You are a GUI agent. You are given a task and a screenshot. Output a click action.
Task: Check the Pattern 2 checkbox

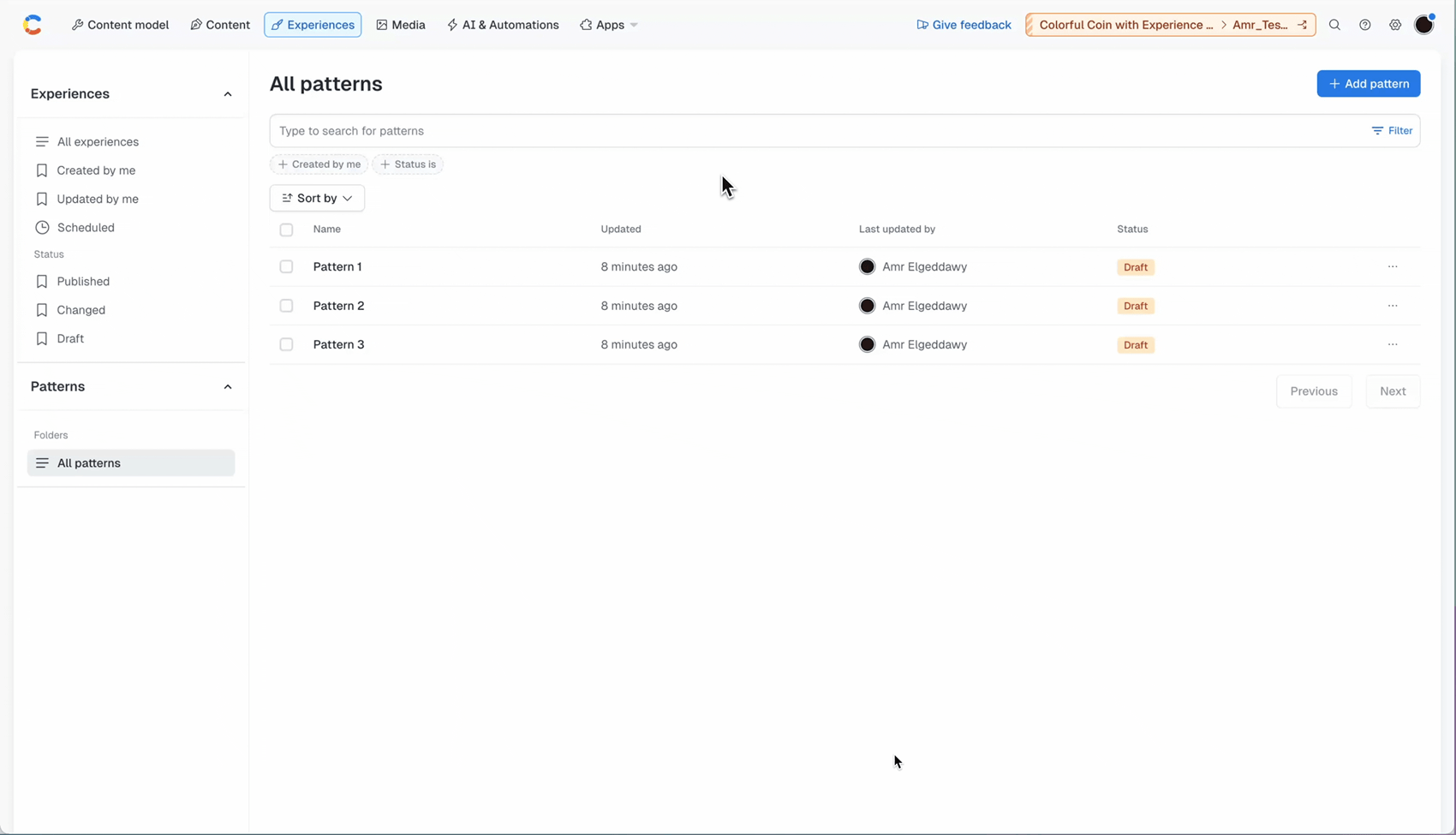pyautogui.click(x=286, y=306)
